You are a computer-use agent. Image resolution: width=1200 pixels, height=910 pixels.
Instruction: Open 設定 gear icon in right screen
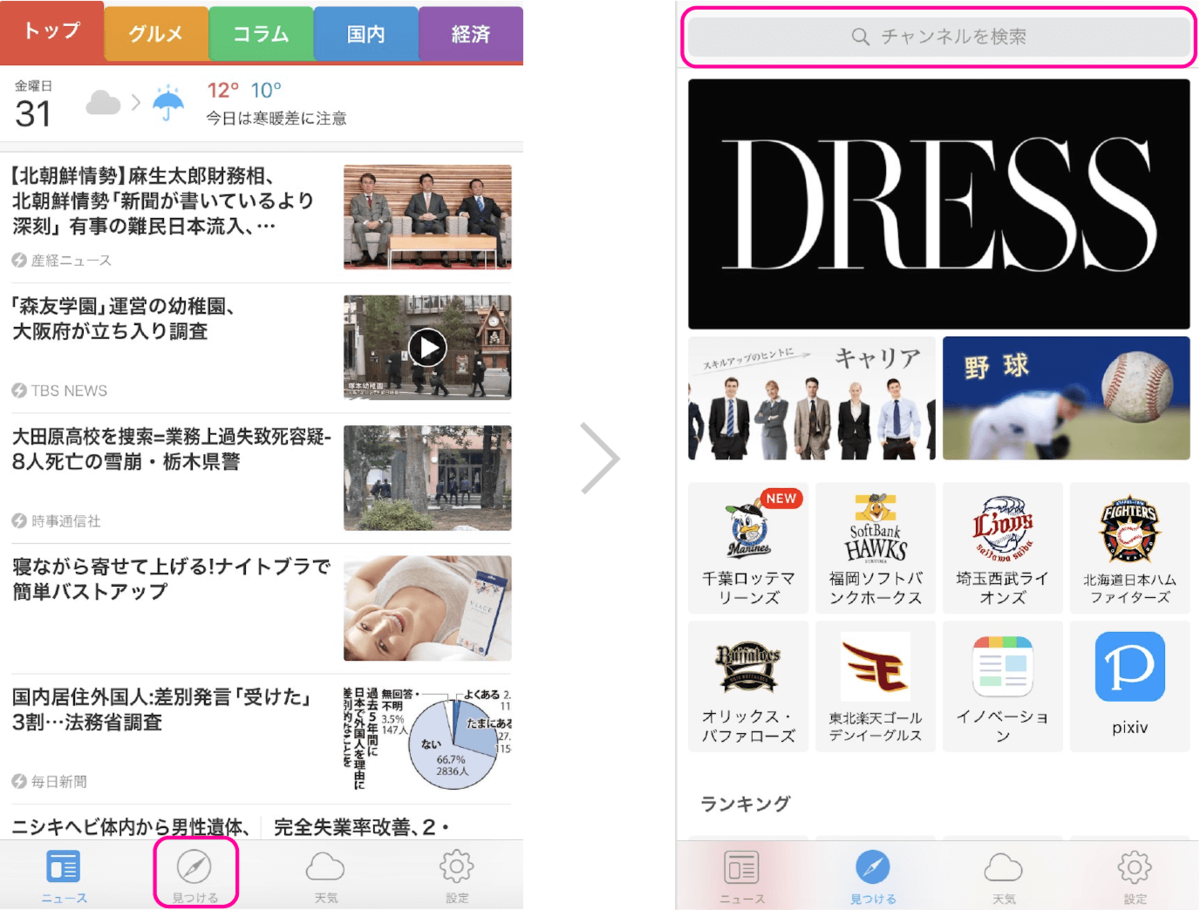[x=1135, y=866]
